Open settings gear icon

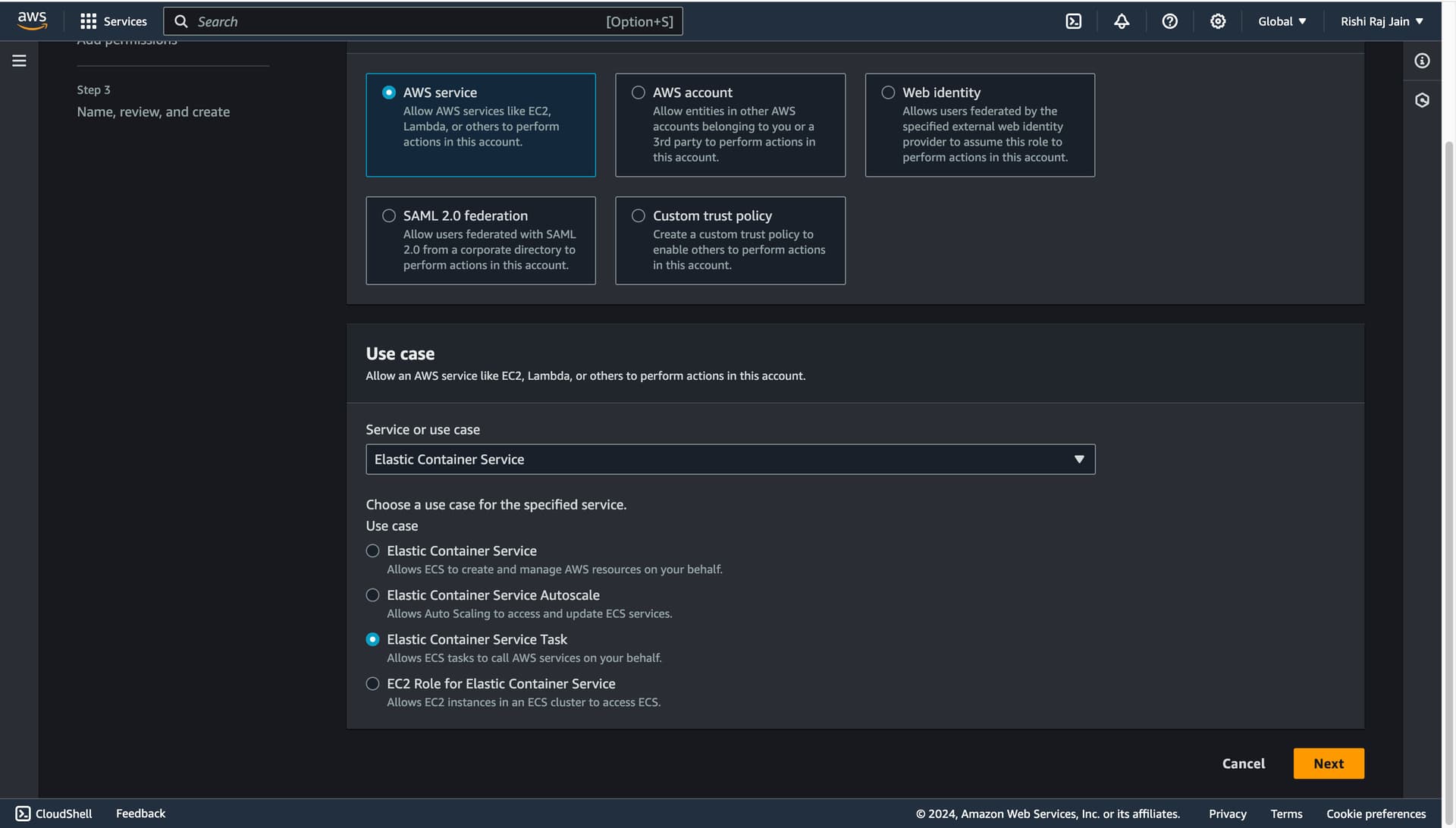tap(1217, 21)
